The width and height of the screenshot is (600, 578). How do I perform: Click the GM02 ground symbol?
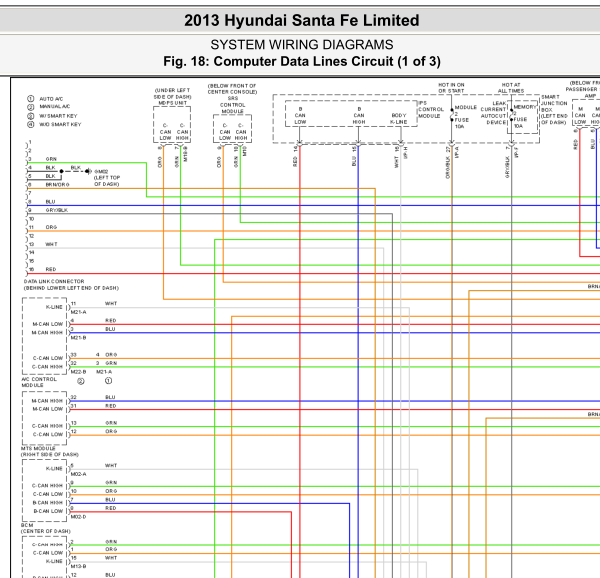[88, 171]
